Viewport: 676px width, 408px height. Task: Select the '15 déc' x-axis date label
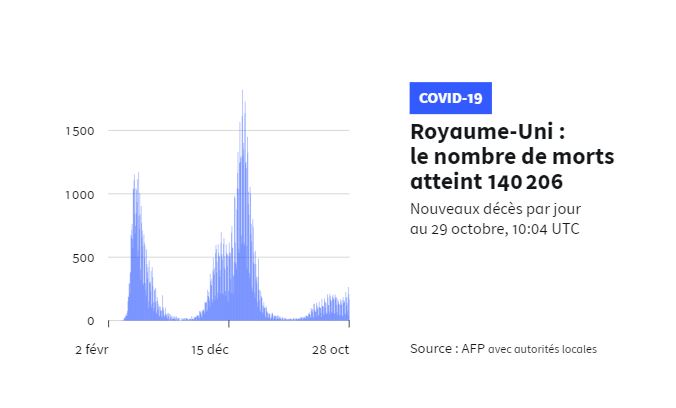pos(210,349)
